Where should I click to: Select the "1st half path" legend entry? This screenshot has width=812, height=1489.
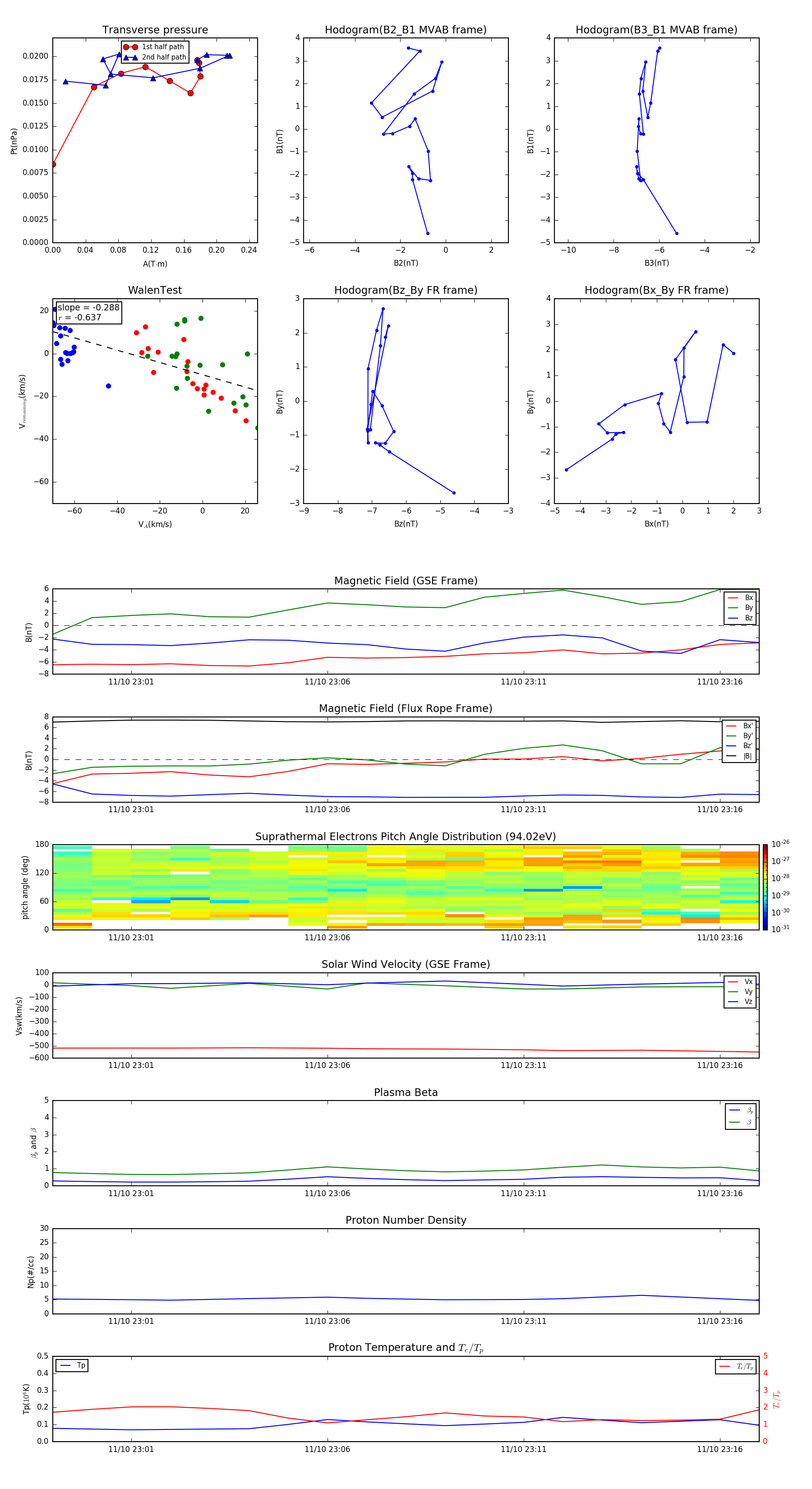click(155, 47)
